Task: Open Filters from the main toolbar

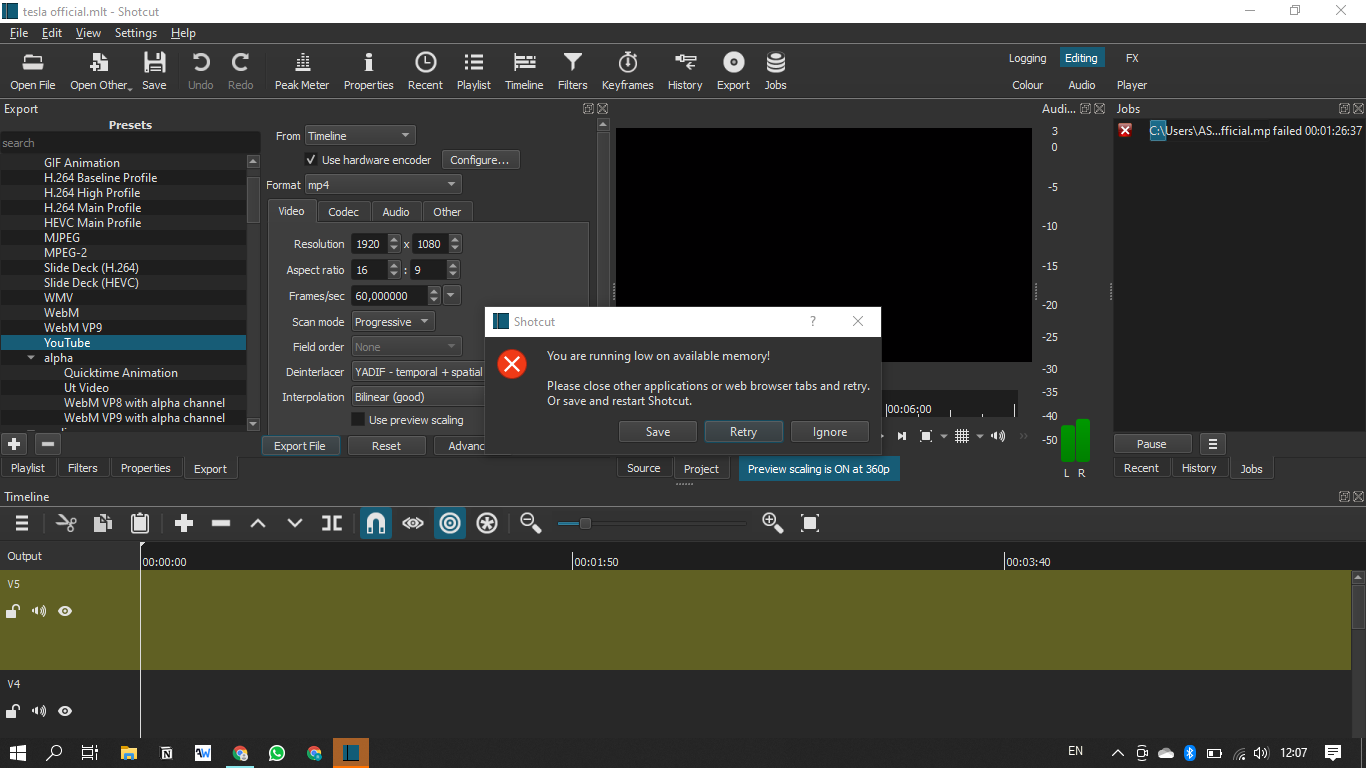Action: click(x=573, y=72)
